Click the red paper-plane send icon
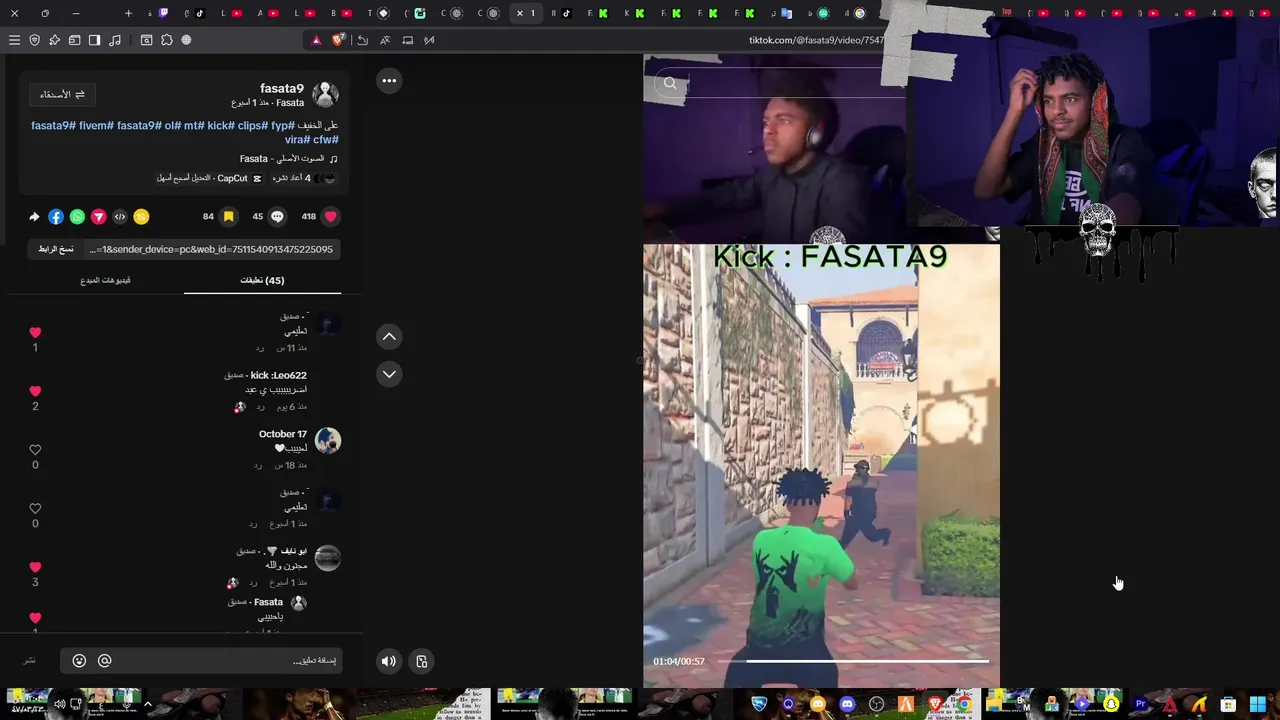The width and height of the screenshot is (1280, 720). (x=98, y=216)
